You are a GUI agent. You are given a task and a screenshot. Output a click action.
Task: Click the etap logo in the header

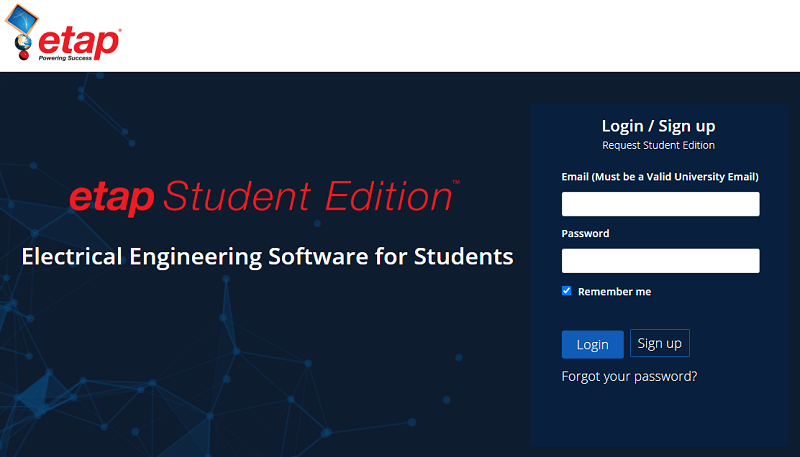[67, 36]
